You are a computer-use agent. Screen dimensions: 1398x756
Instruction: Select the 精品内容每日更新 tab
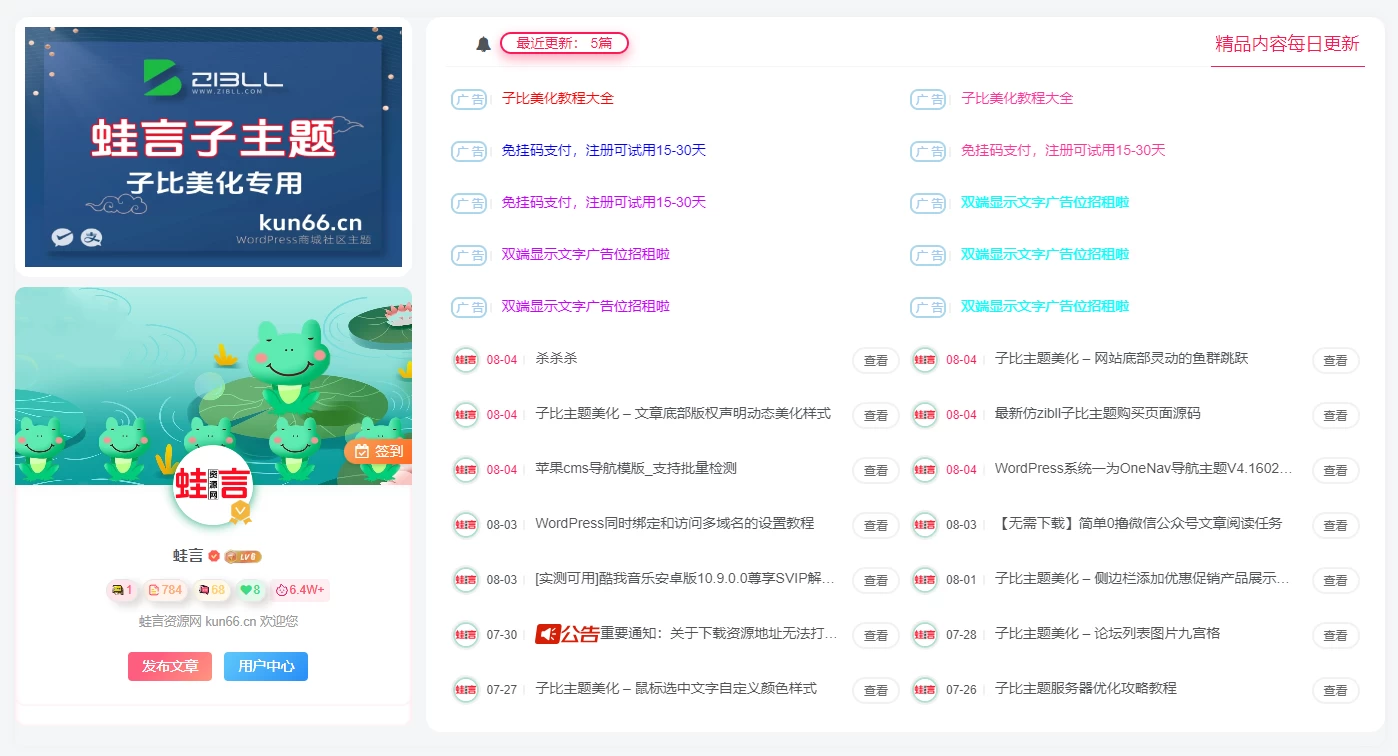[1287, 44]
